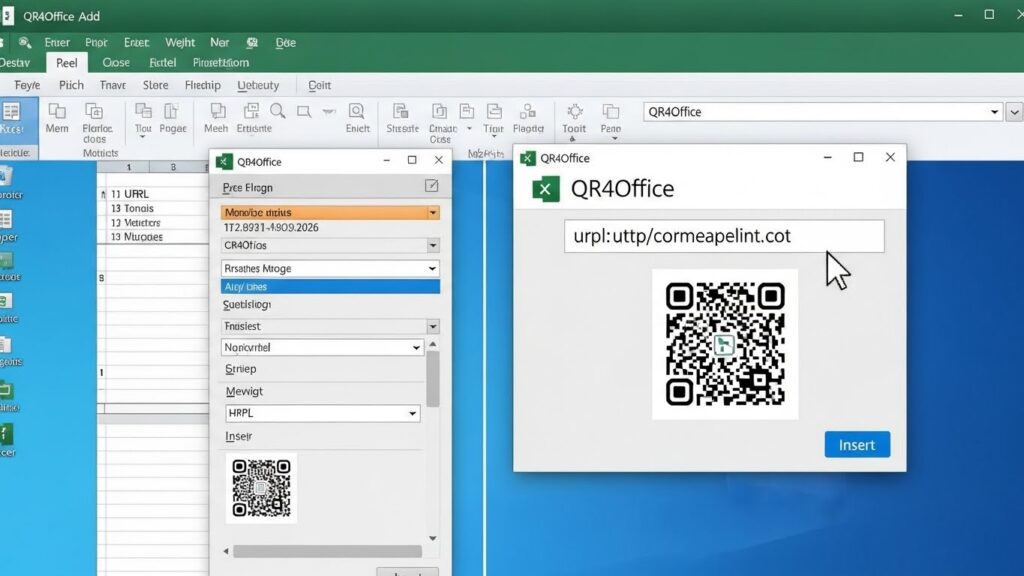This screenshot has height=576, width=1024.
Task: Open the Flagdct ribbon tool
Action: 528,113
